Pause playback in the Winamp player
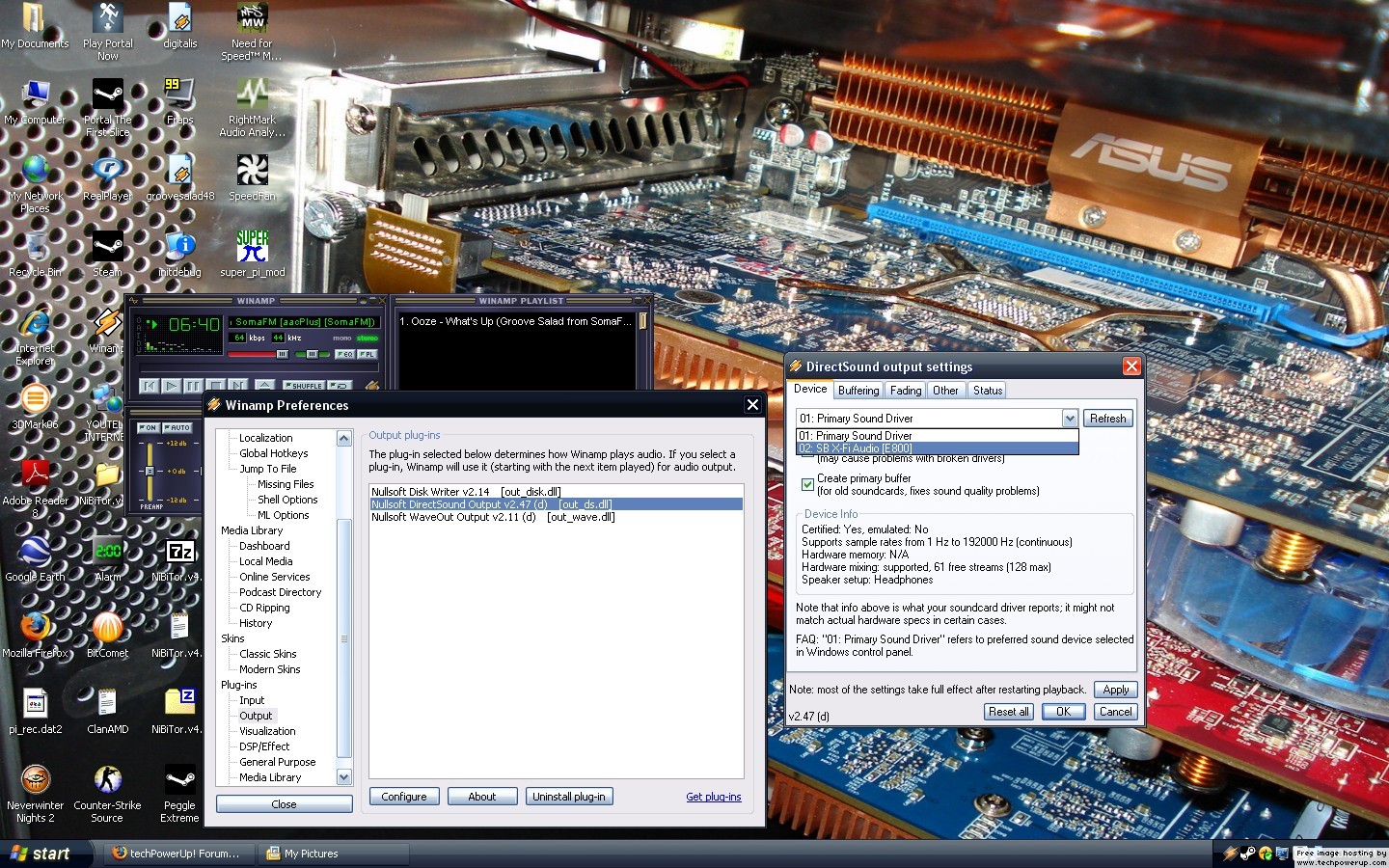The height and width of the screenshot is (868, 1389). click(193, 386)
